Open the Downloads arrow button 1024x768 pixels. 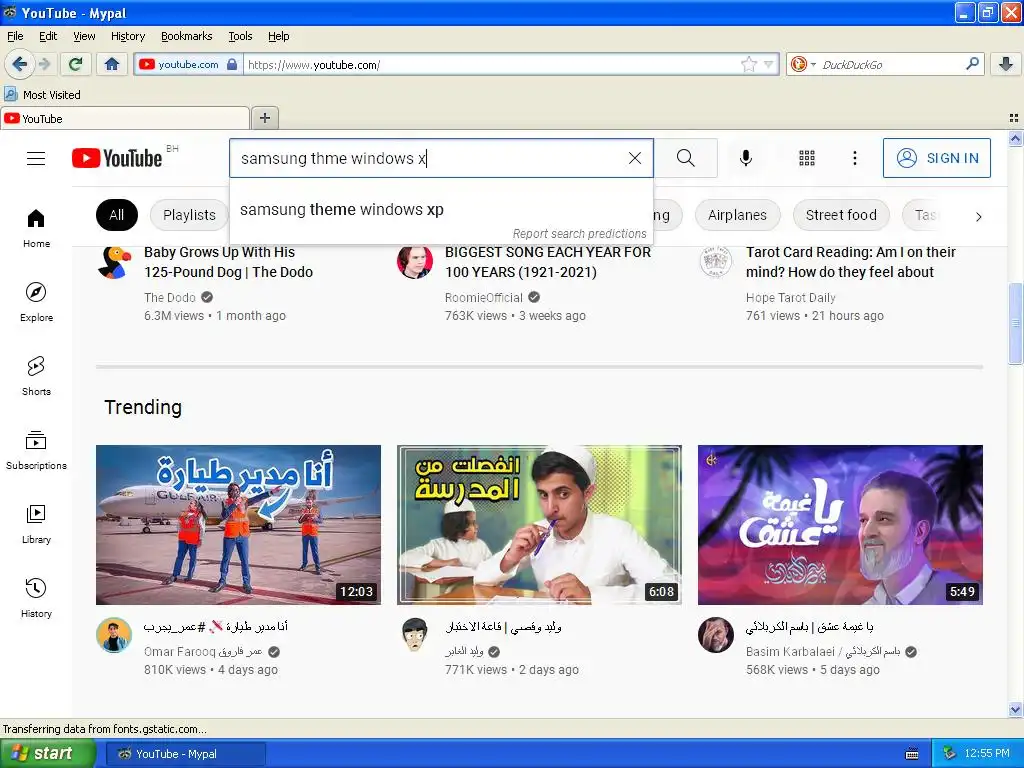(x=1006, y=64)
